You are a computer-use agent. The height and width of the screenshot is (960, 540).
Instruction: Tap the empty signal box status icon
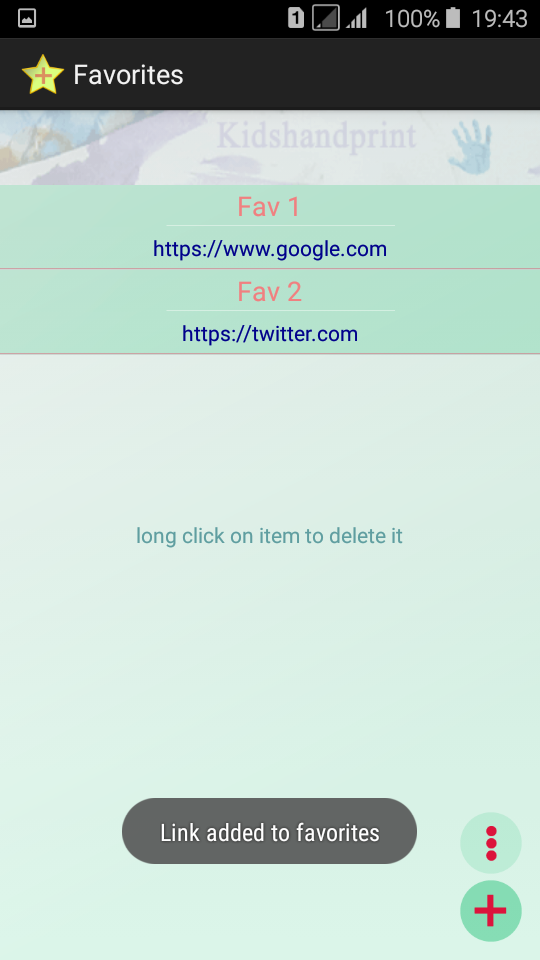(x=326, y=18)
